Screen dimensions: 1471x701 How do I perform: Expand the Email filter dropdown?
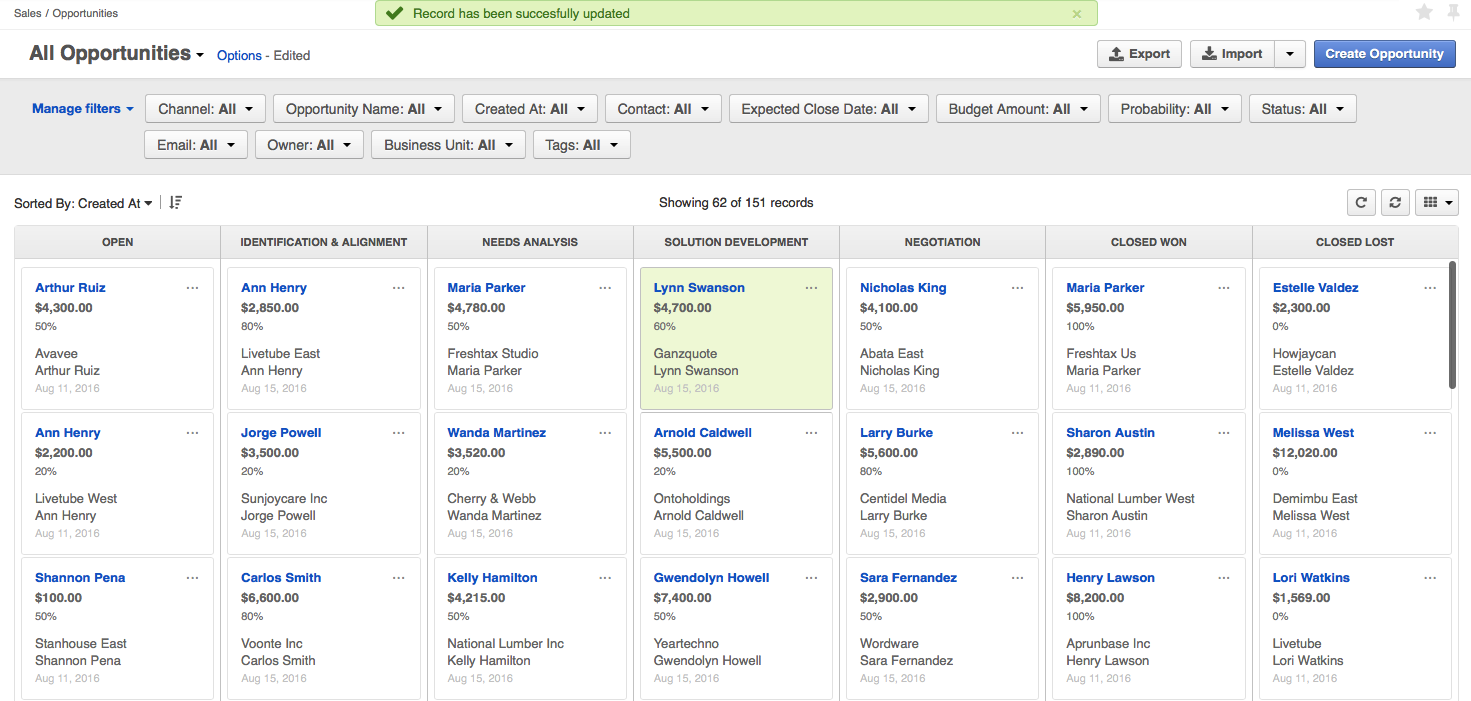click(x=196, y=145)
